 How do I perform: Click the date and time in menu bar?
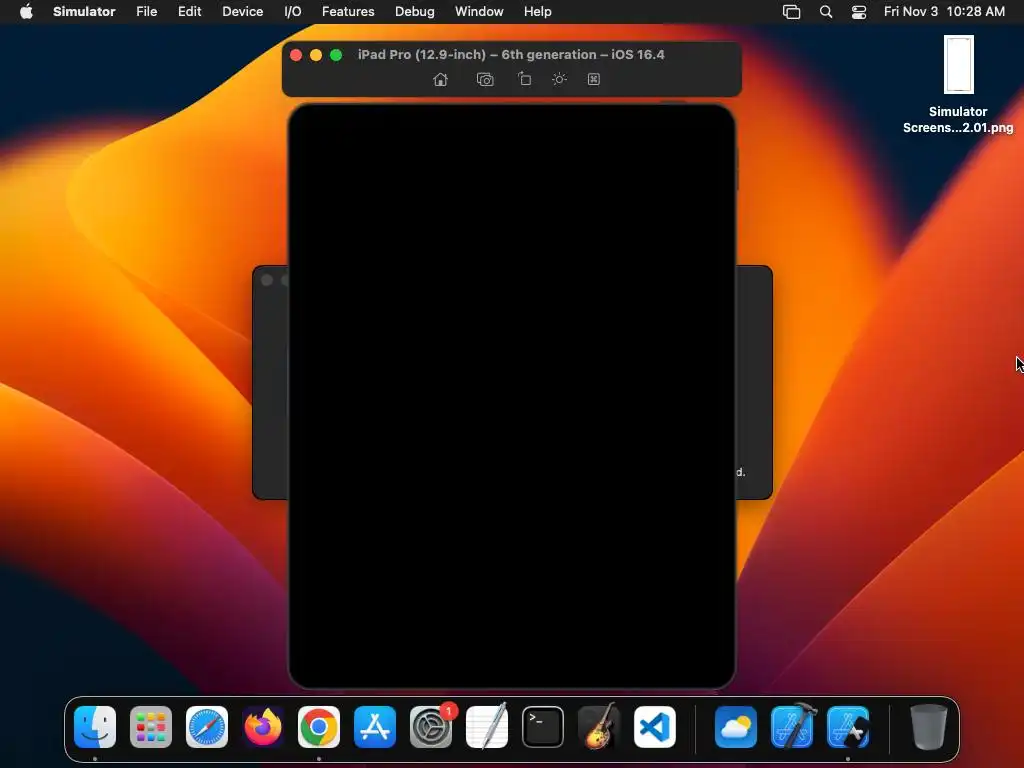[944, 11]
